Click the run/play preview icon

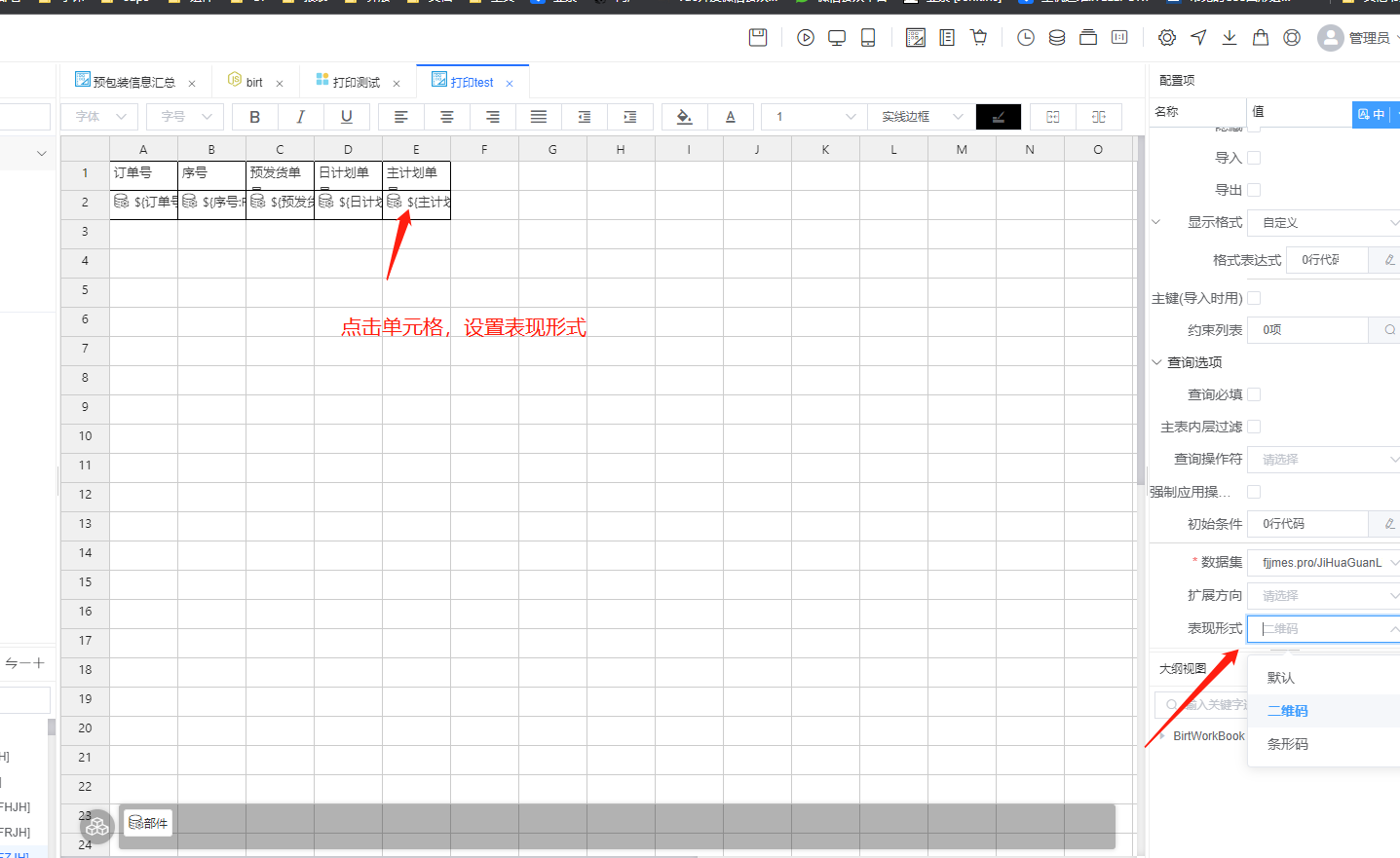point(806,38)
